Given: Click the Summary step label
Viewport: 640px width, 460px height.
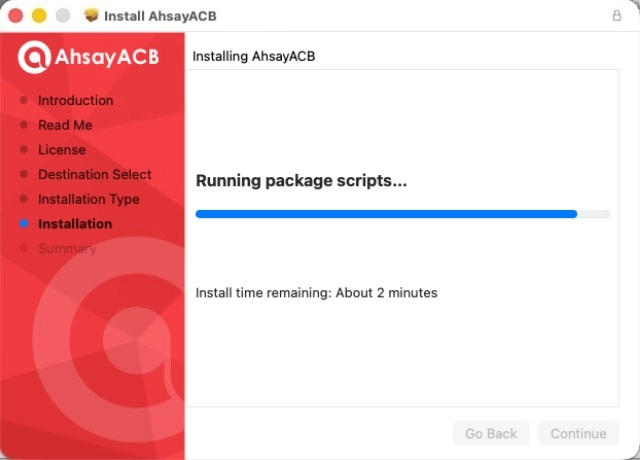Looking at the screenshot, I should click(67, 249).
